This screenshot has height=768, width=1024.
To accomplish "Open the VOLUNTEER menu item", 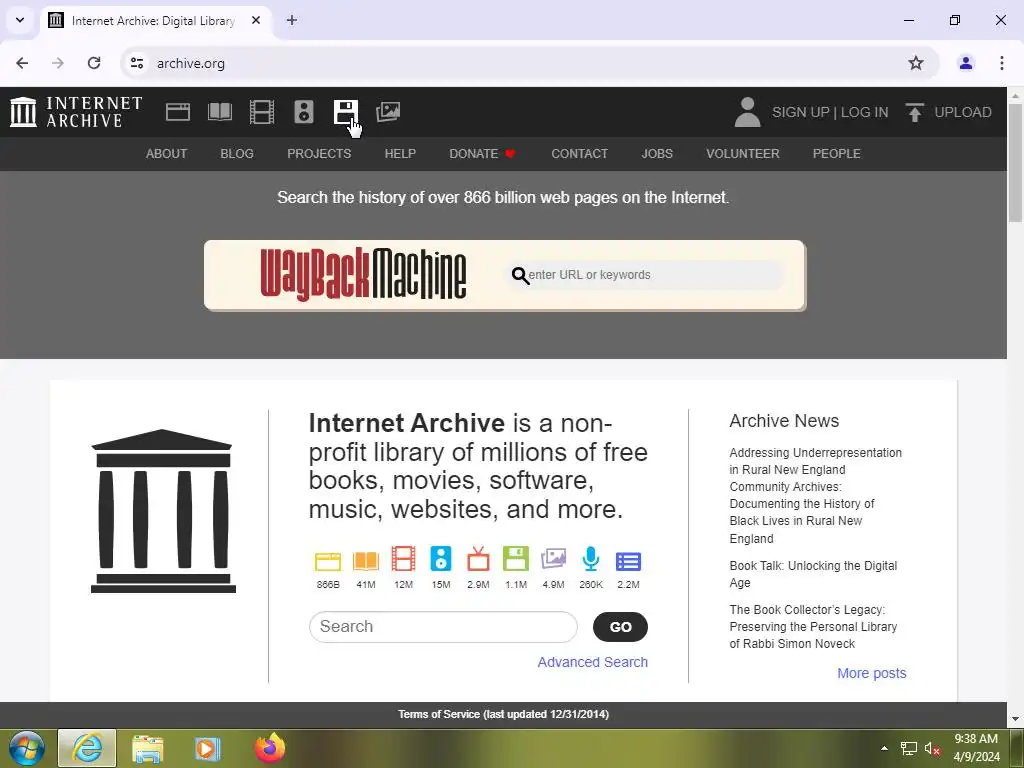I will 743,153.
